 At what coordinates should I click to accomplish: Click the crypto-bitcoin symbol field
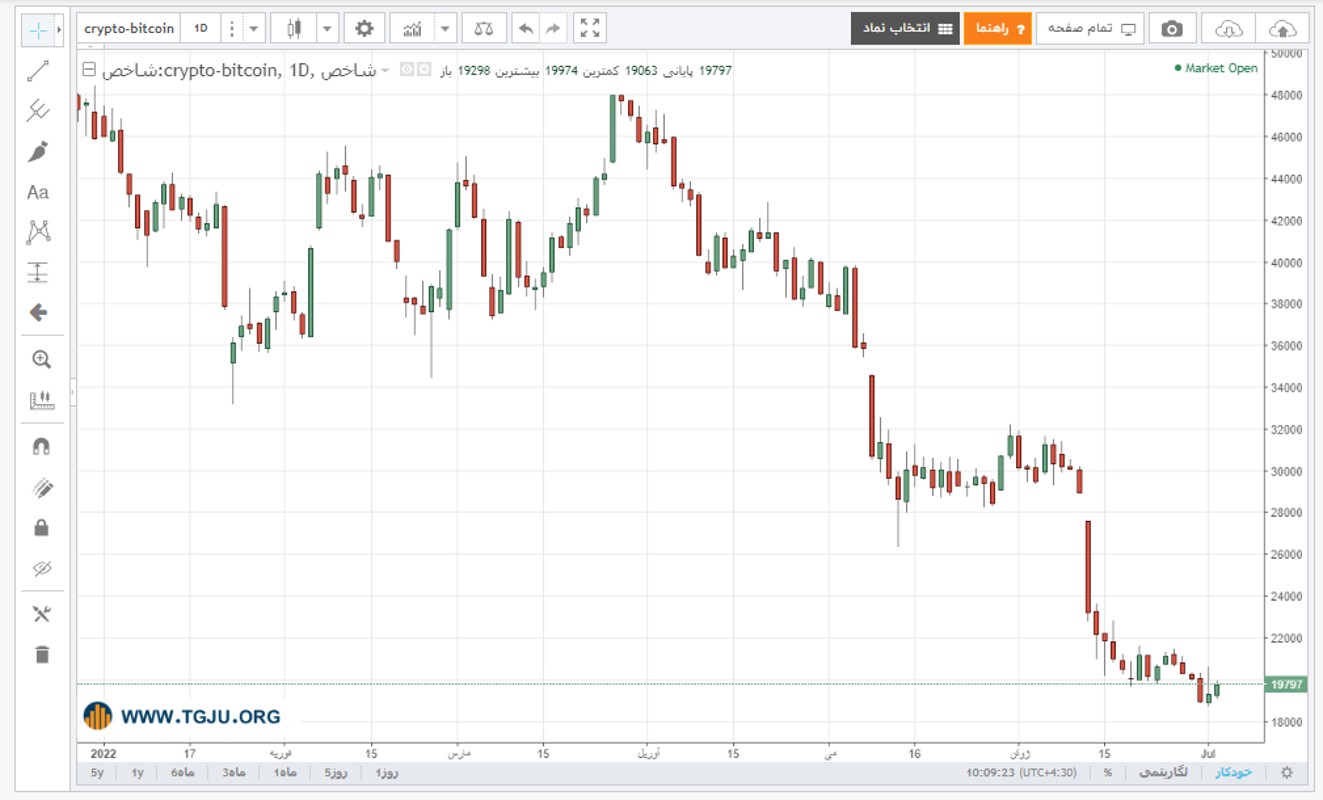click(x=129, y=28)
